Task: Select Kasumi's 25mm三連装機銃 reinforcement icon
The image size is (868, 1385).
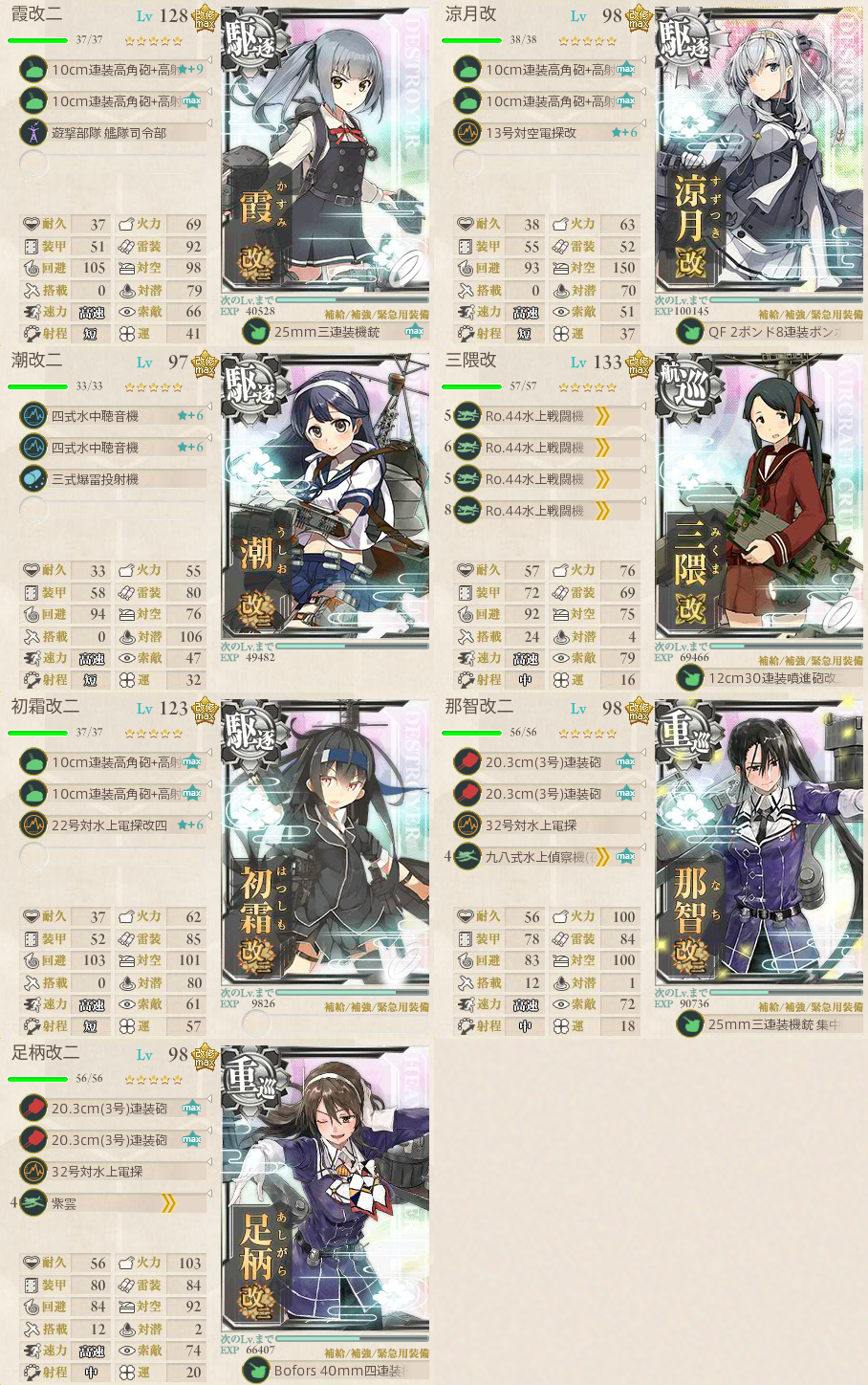Action: pyautogui.click(x=256, y=332)
